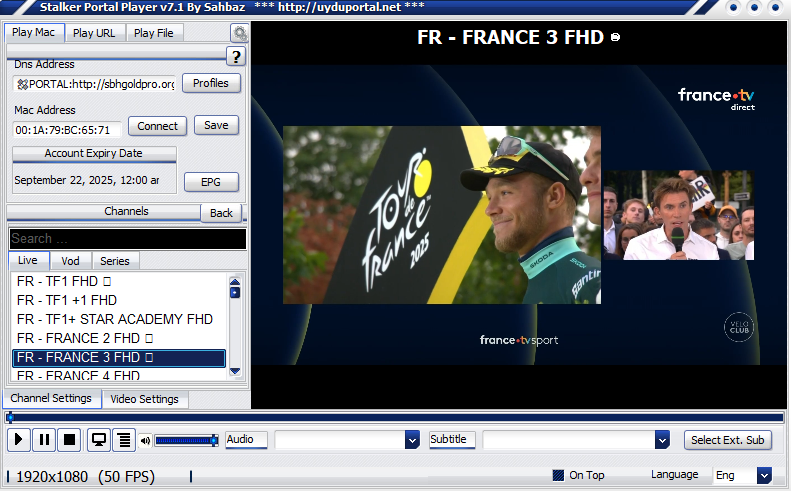Viewport: 791px width, 491px height.
Task: Mute audio using the speaker icon
Action: coord(145,441)
